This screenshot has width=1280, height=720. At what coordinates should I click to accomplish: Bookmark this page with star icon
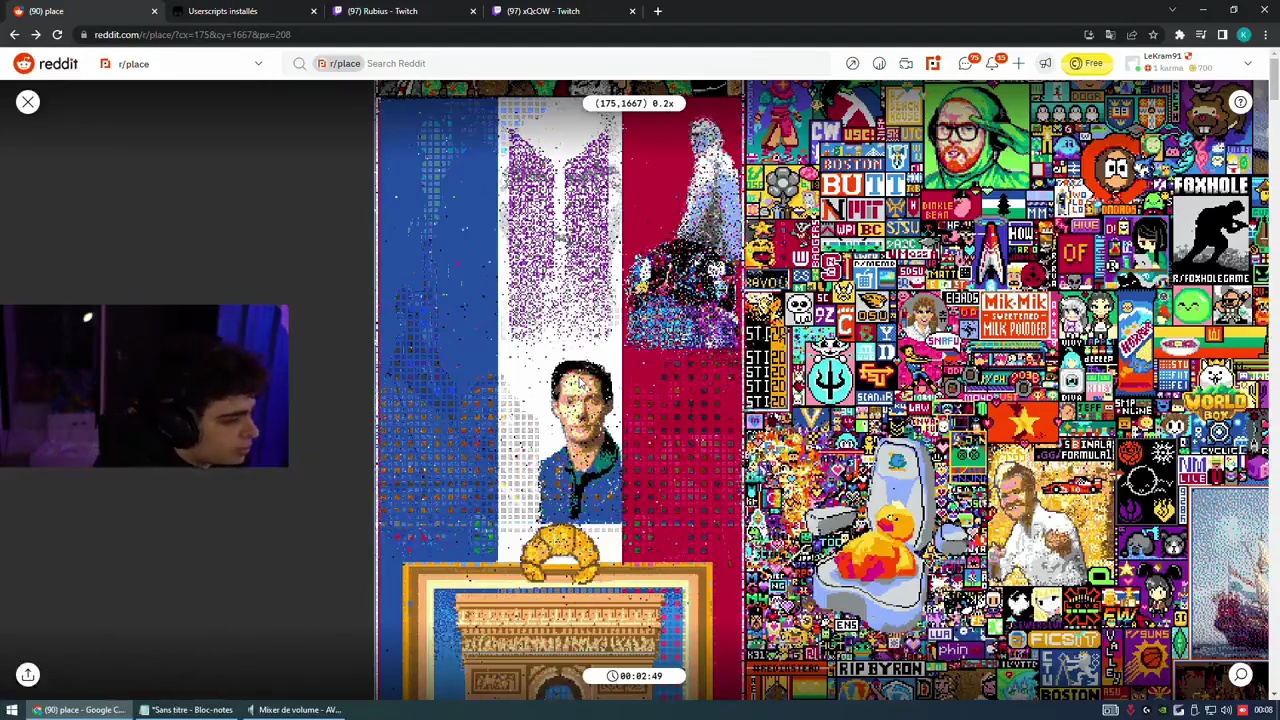[x=1153, y=35]
